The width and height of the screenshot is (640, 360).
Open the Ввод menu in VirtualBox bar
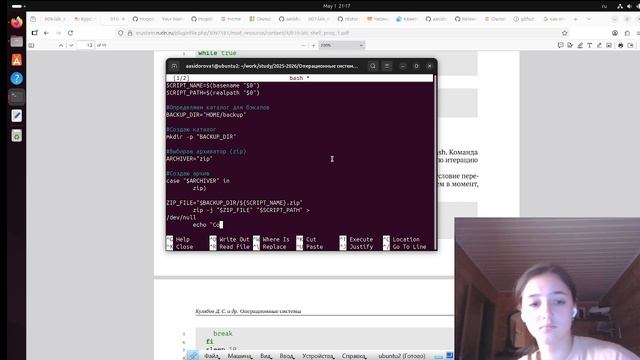click(x=287, y=356)
